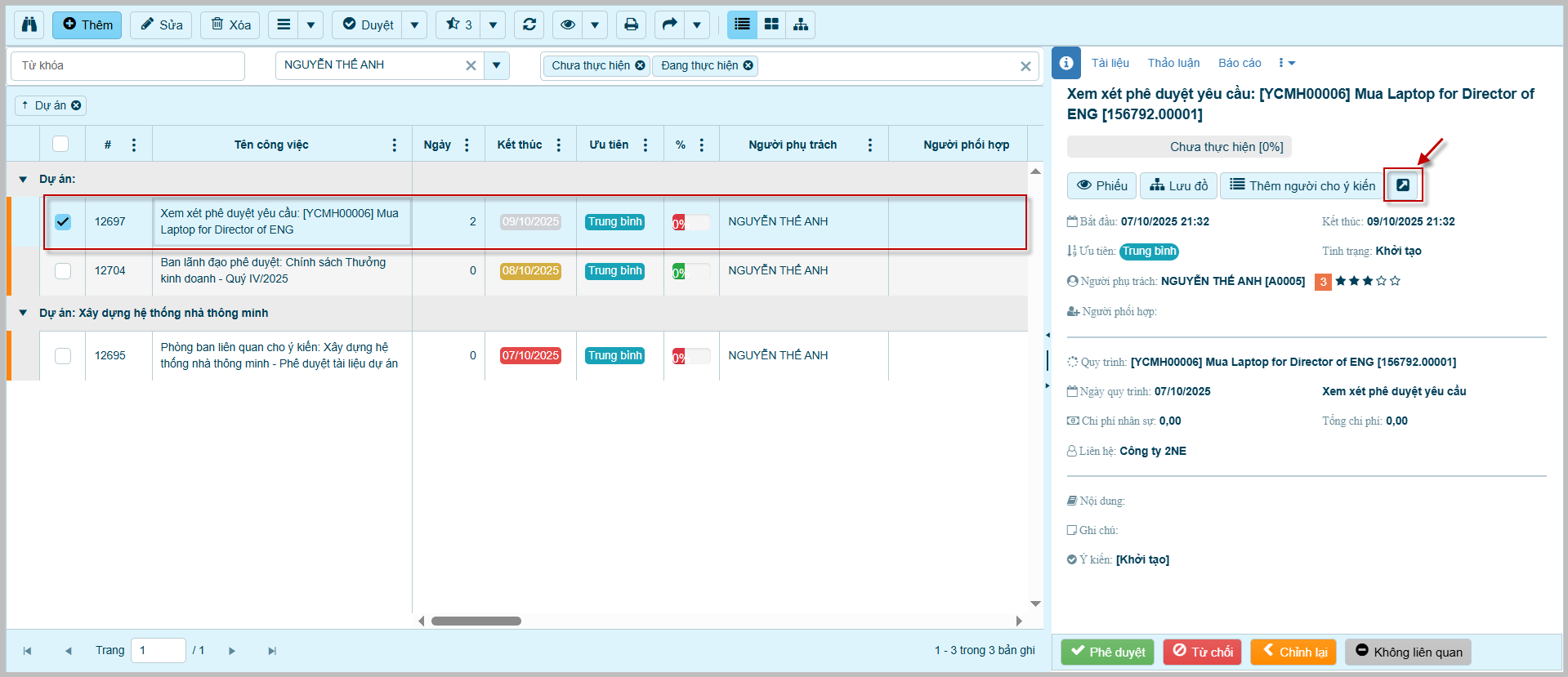The image size is (1568, 677).
Task: Switch to card grid view icon
Action: point(771,24)
